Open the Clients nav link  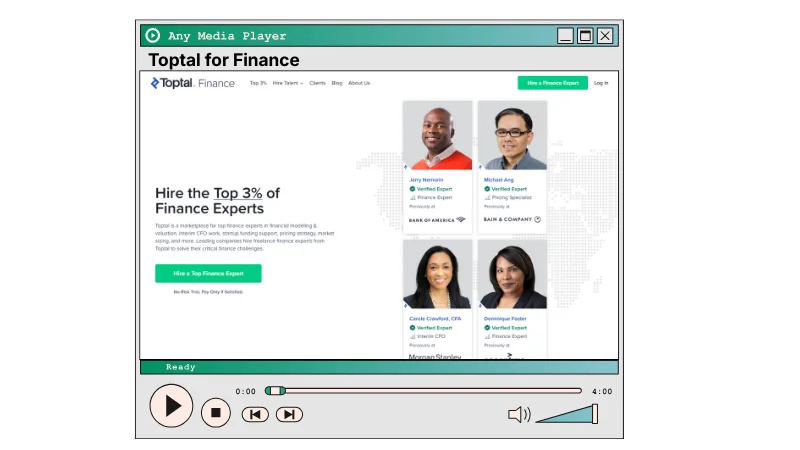[x=317, y=83]
